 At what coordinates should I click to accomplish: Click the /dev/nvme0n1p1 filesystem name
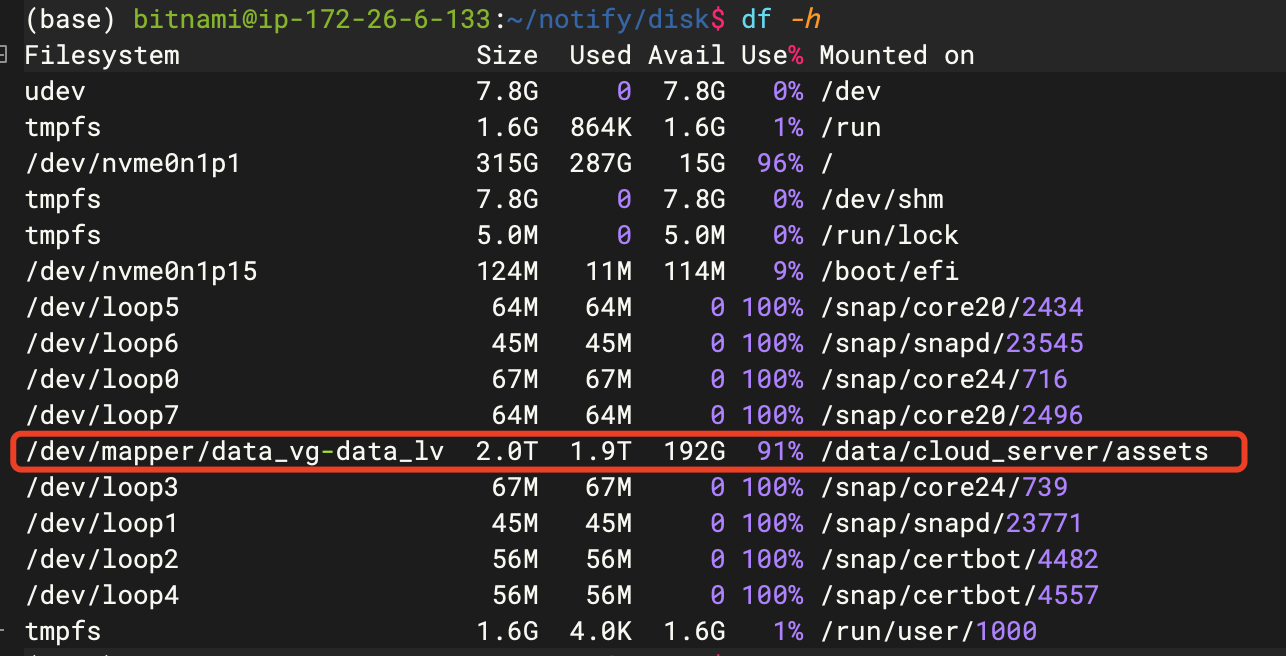point(132,163)
